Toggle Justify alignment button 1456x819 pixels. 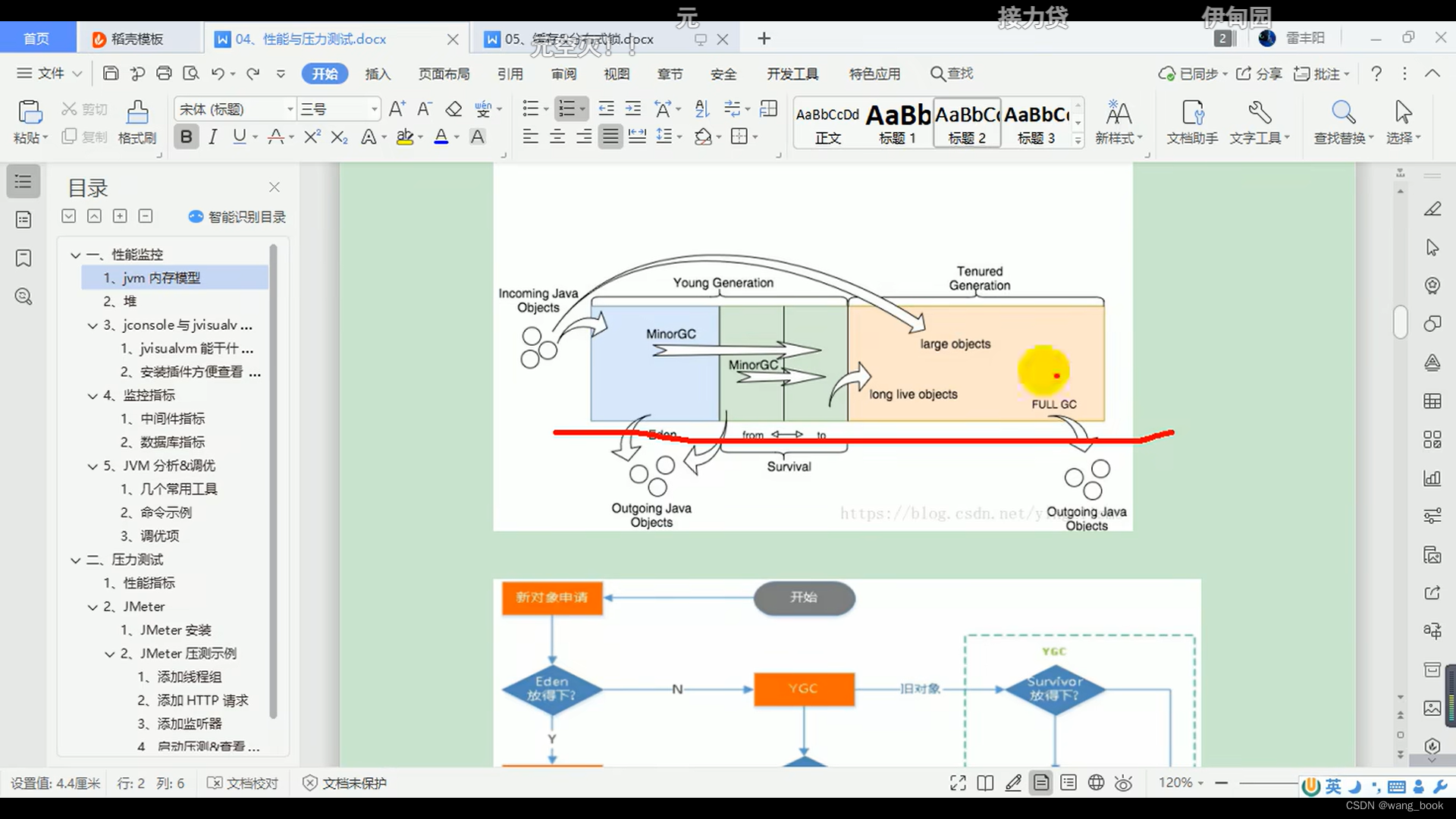[610, 136]
